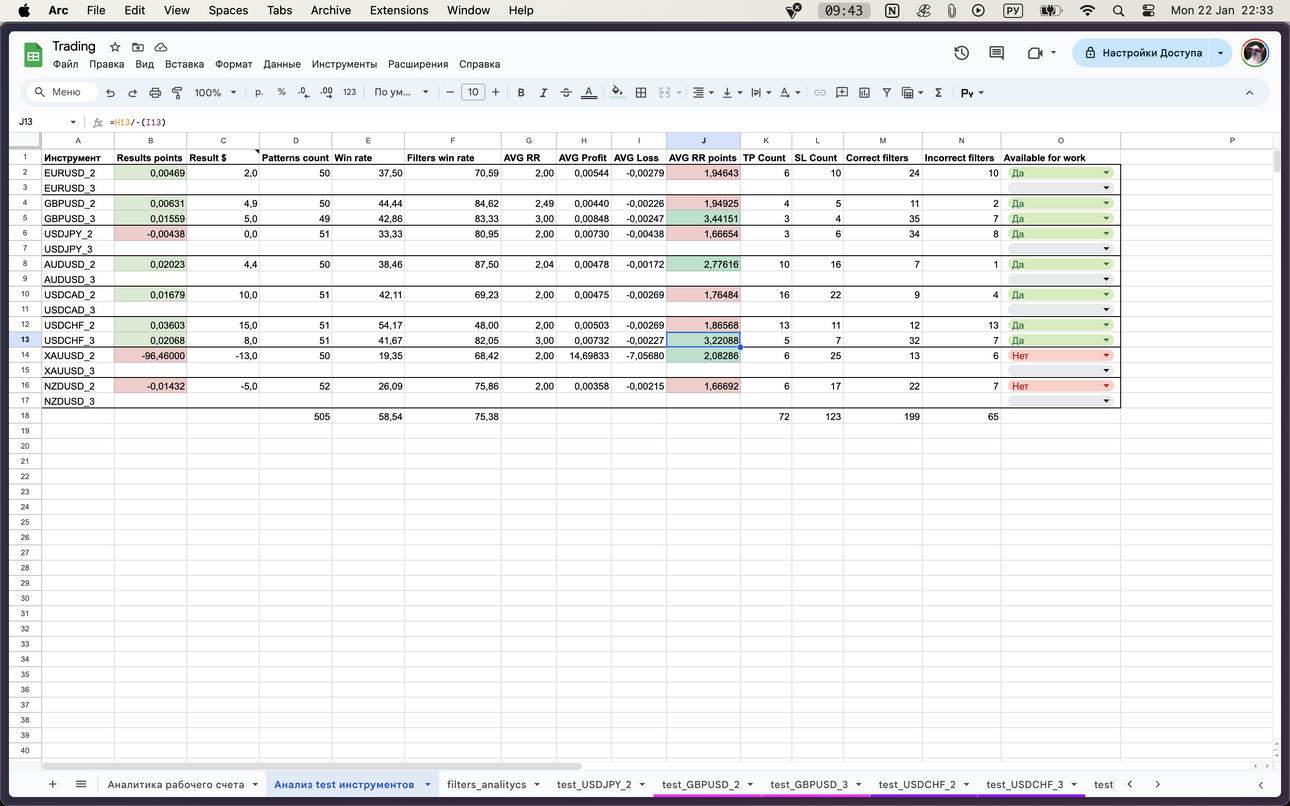The width and height of the screenshot is (1290, 806).
Task: Open the Расширения menu
Action: (418, 64)
